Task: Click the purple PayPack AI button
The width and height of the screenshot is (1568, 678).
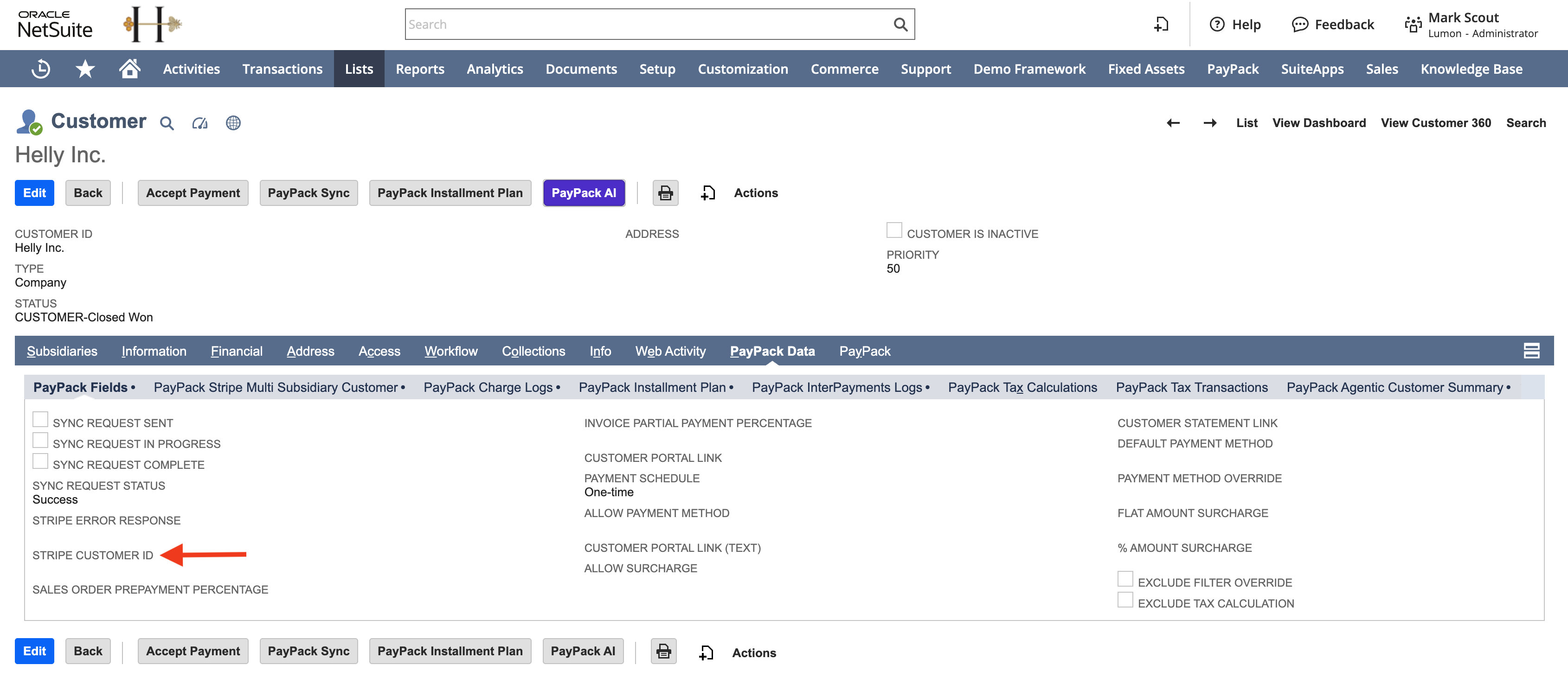Action: click(x=584, y=193)
